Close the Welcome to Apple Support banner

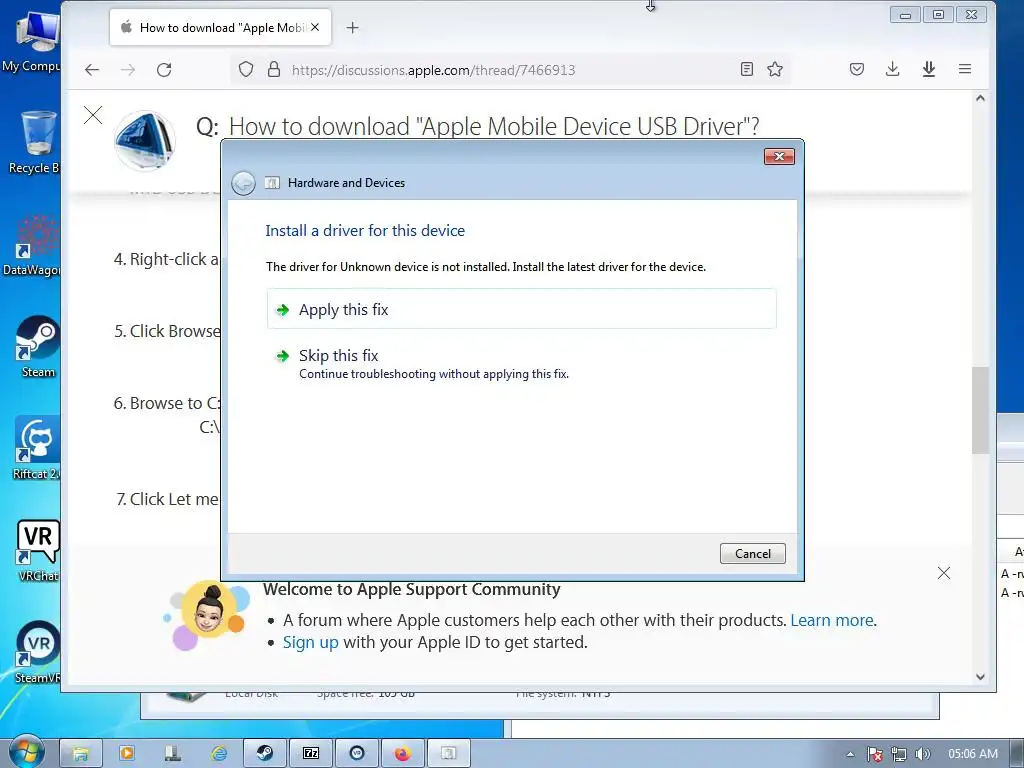pos(944,573)
